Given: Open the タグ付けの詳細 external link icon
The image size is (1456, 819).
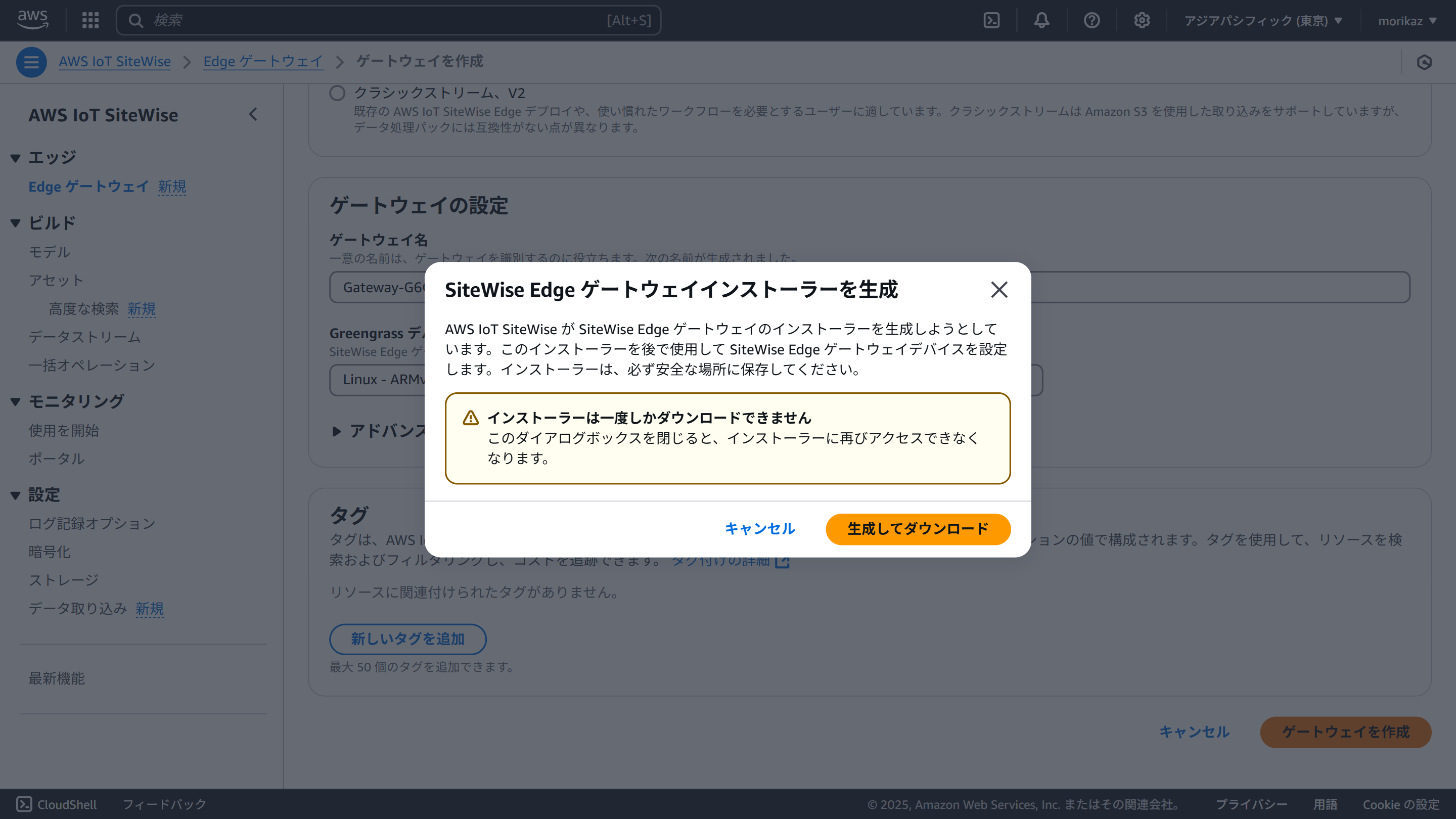Looking at the screenshot, I should [782, 561].
